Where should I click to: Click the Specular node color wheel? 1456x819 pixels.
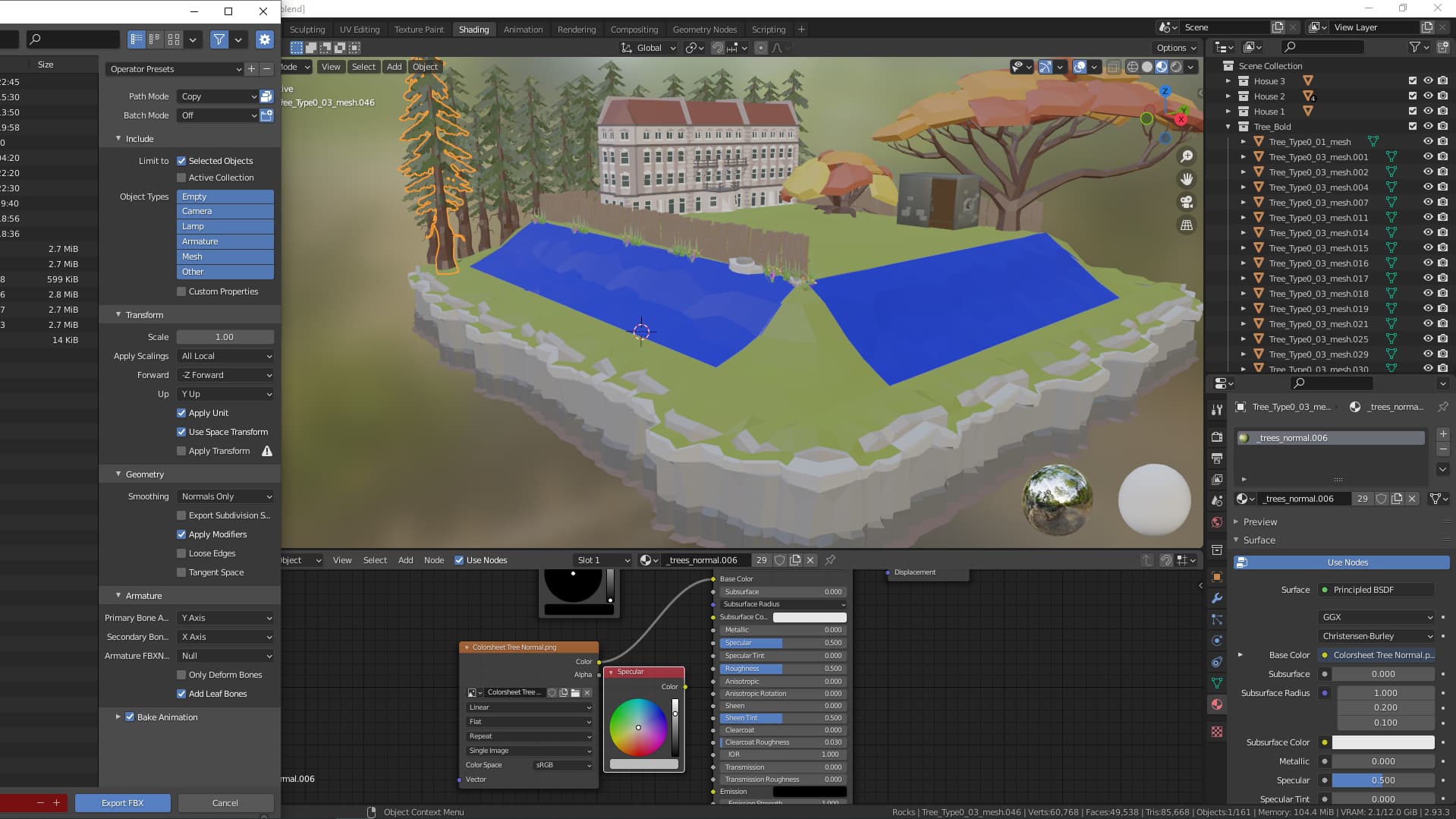[638, 727]
